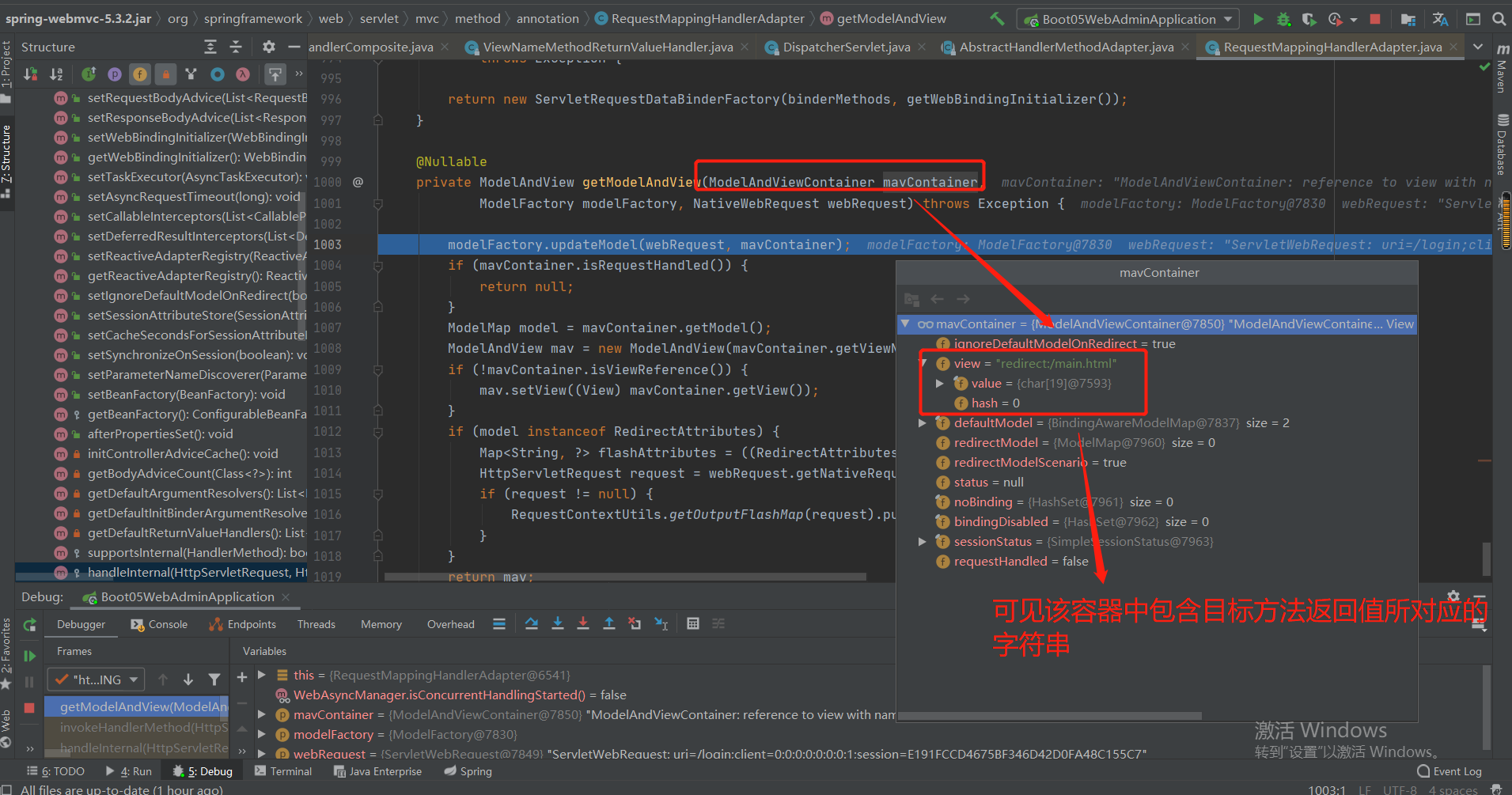Click the Build project hammer icon
This screenshot has width=1512, height=795.
(x=997, y=18)
